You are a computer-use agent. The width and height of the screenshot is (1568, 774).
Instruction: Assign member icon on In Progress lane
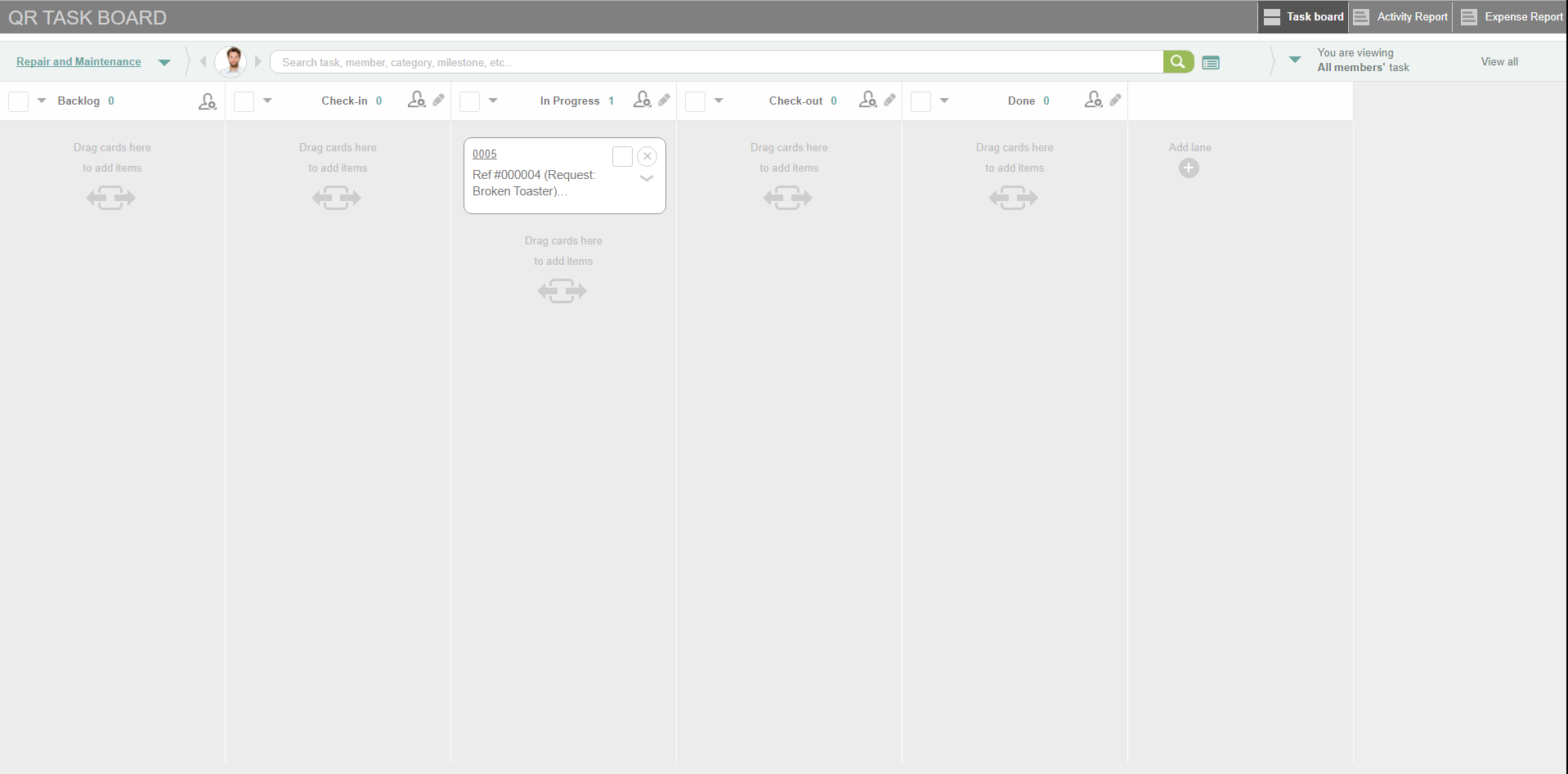643,100
